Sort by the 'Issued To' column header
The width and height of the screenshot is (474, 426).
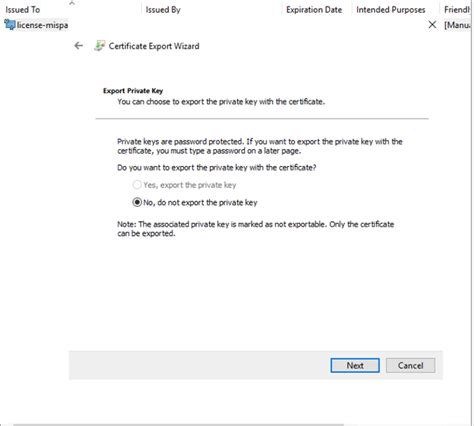pyautogui.click(x=23, y=10)
